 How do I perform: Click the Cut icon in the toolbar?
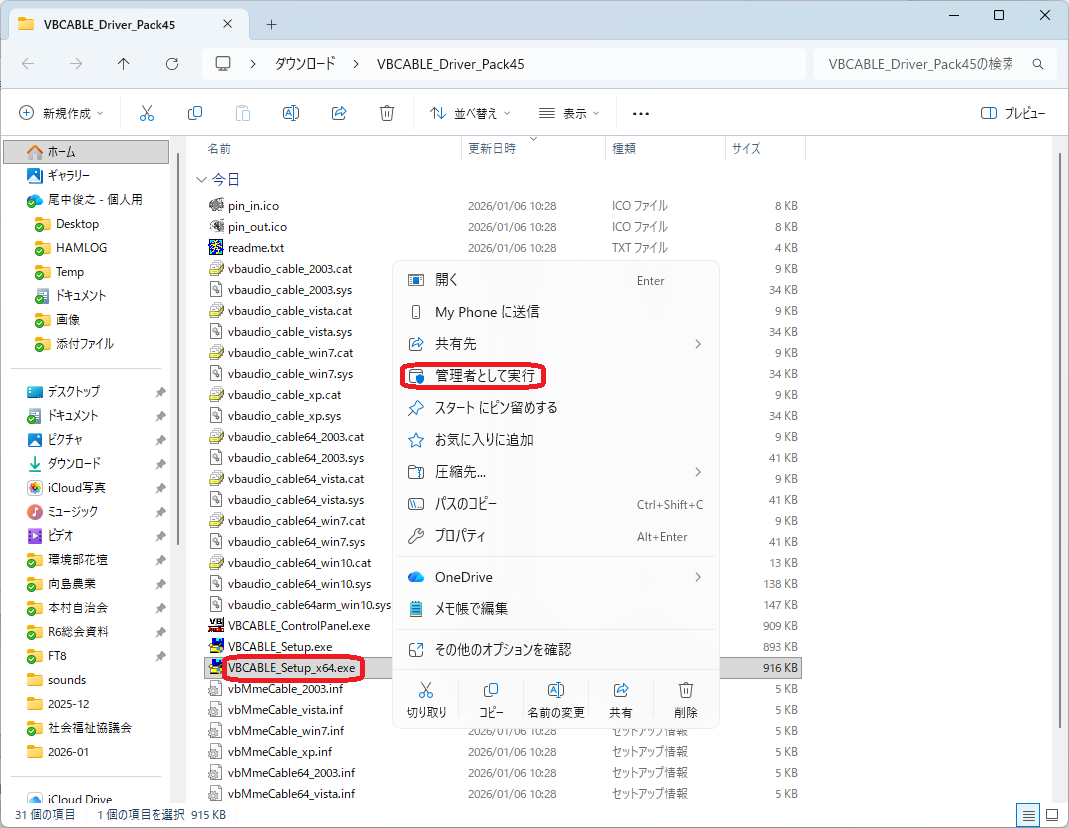pos(147,113)
